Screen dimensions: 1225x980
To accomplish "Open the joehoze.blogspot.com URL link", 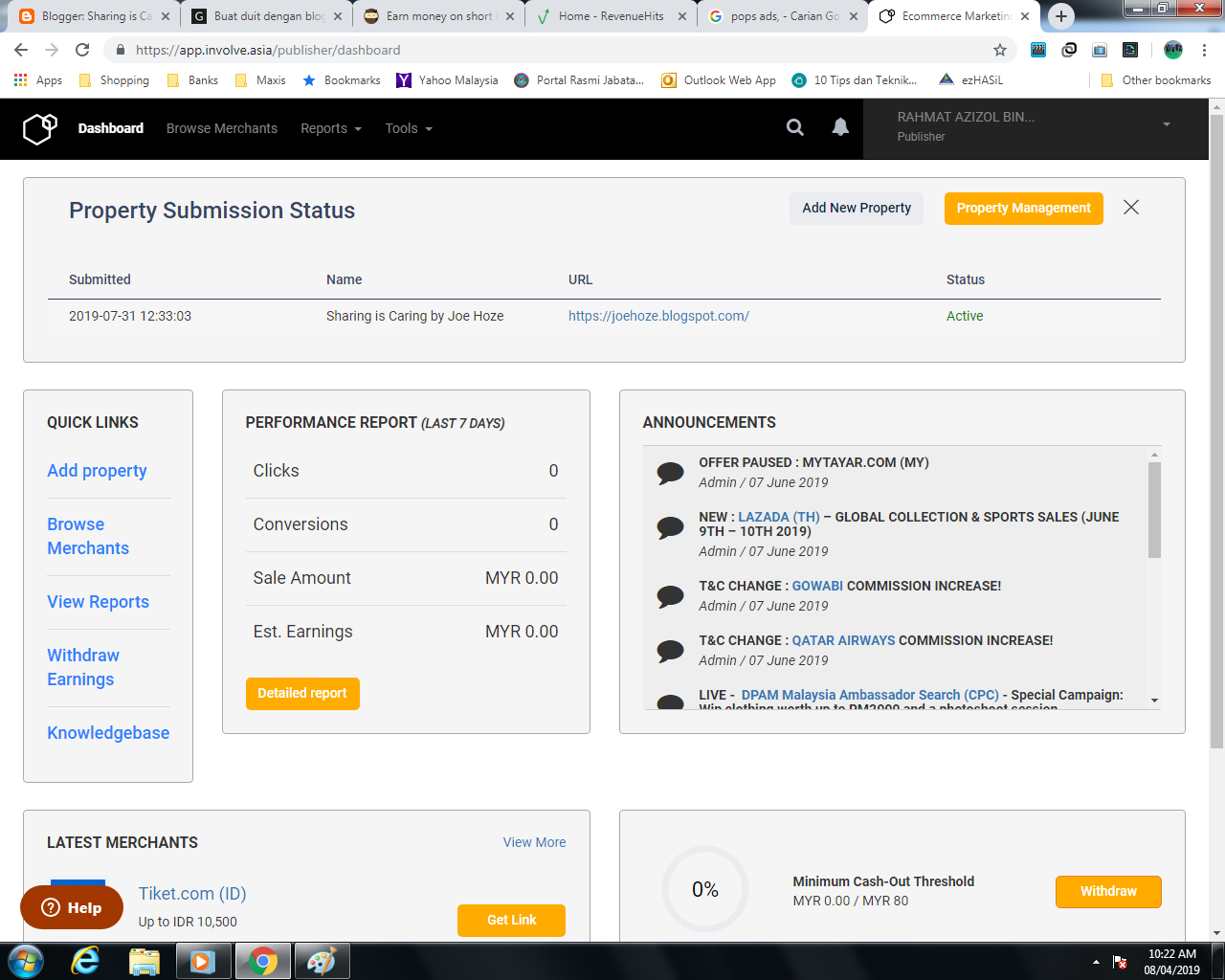I will (x=658, y=316).
